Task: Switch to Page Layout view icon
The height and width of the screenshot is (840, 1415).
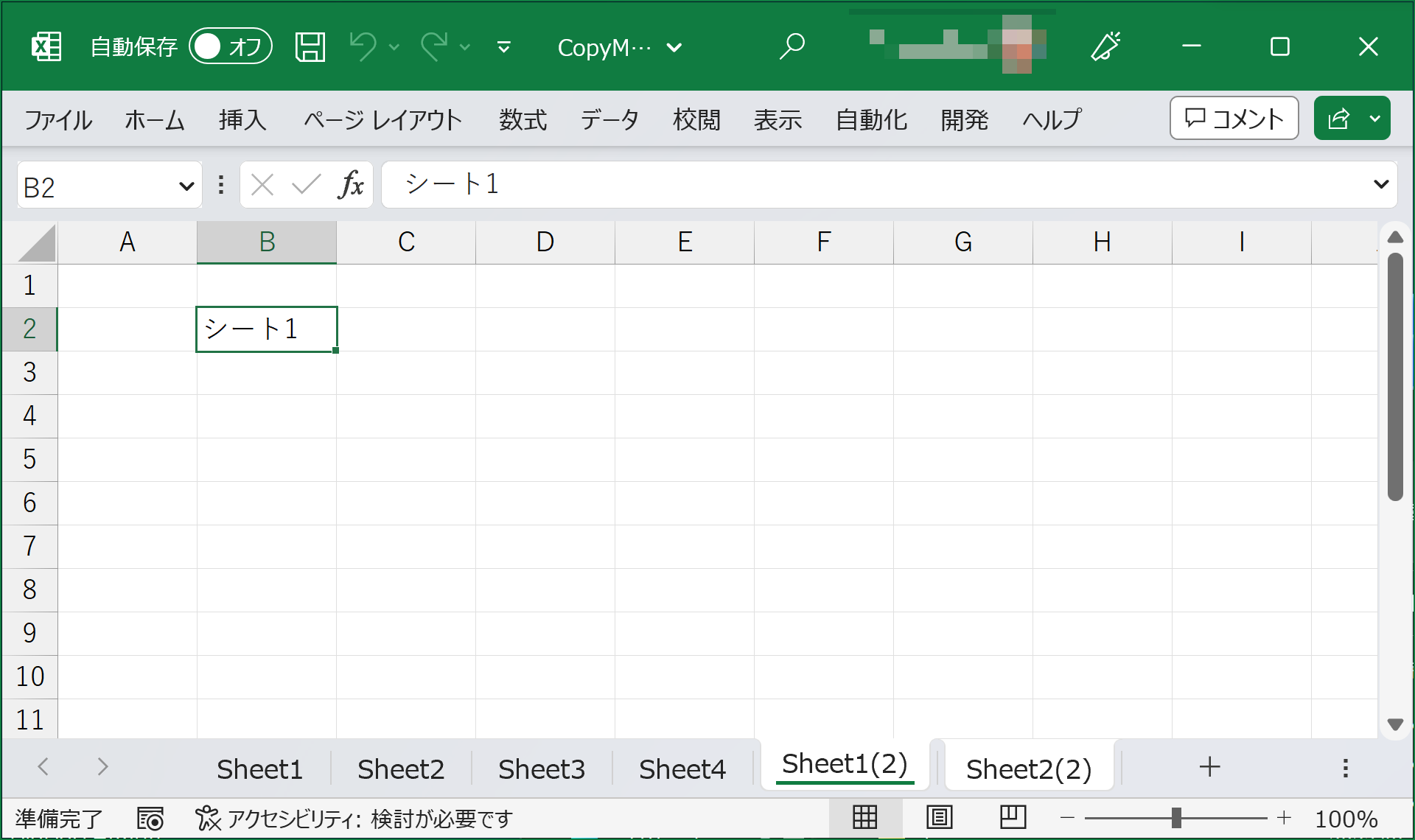Action: [940, 817]
